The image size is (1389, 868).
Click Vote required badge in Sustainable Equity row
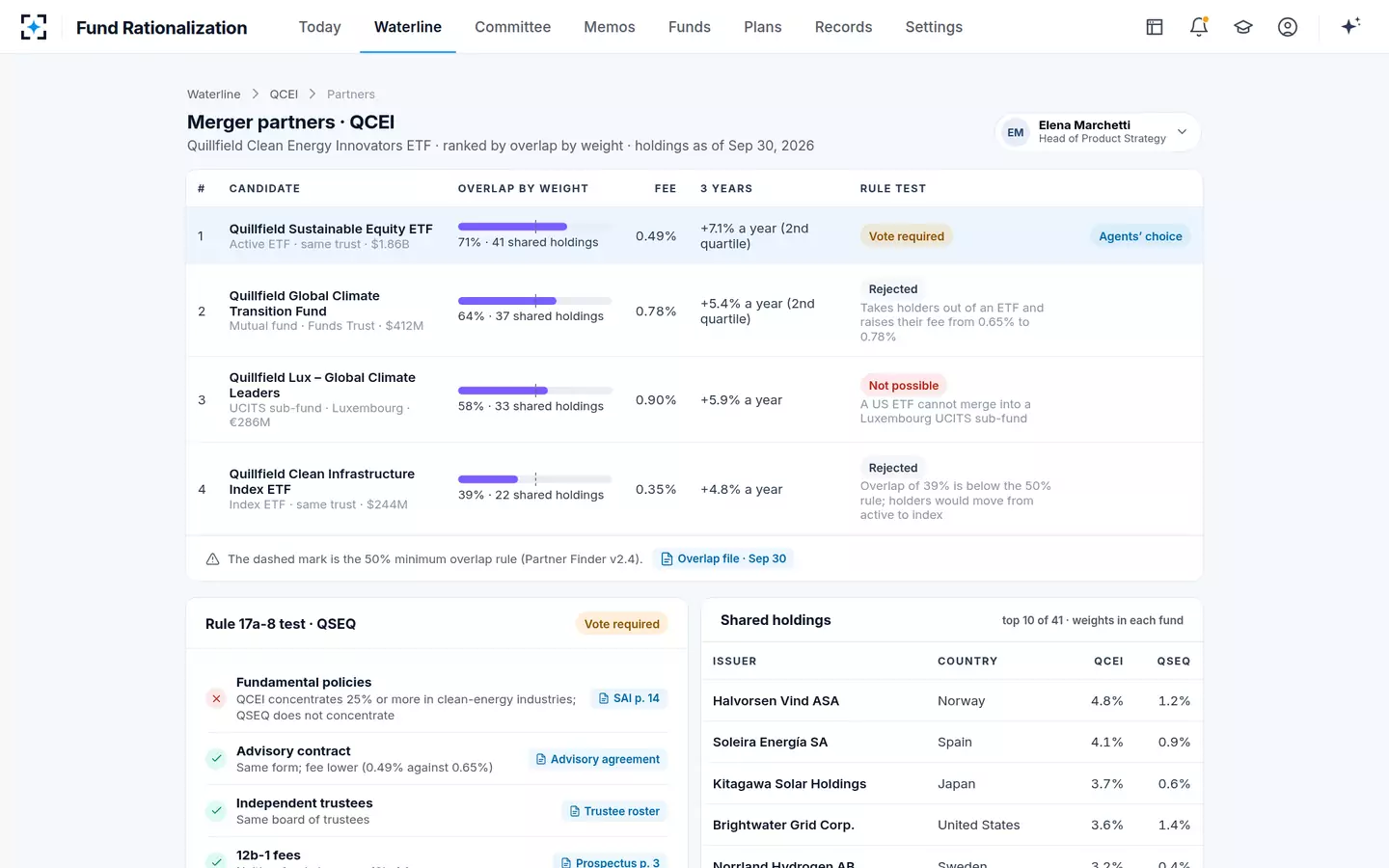pos(907,236)
